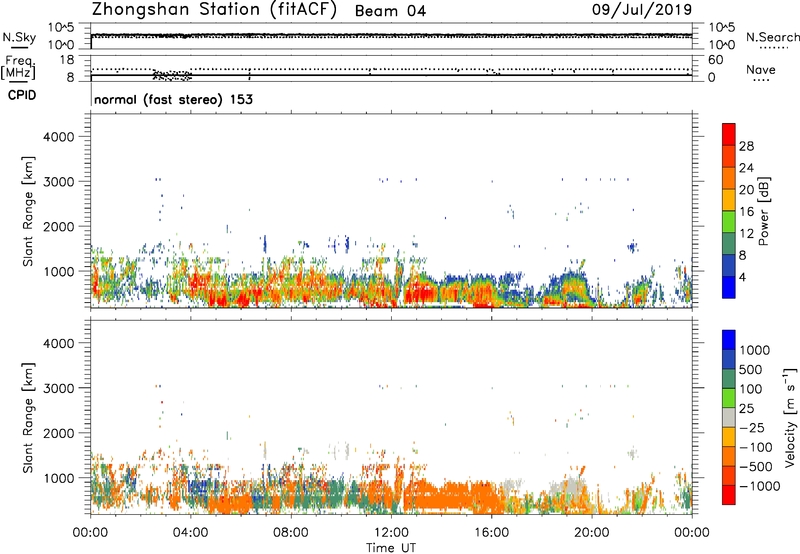The height and width of the screenshot is (554, 800).
Task: Select the N.Search legend label
Action: [x=772, y=37]
